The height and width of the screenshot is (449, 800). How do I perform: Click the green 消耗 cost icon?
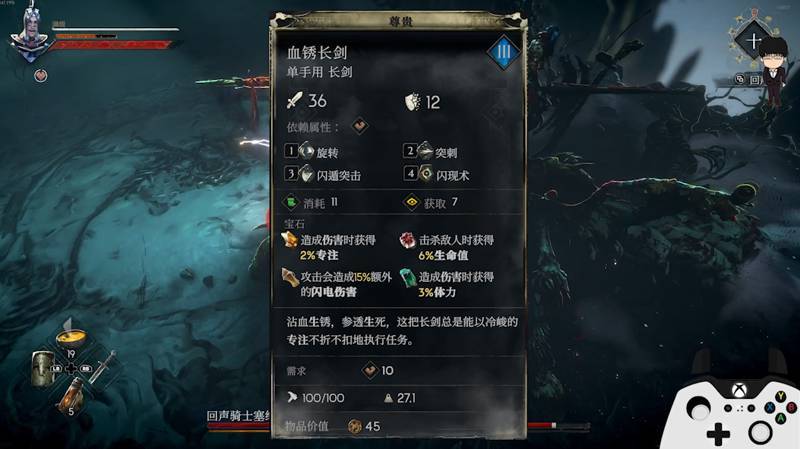click(x=290, y=203)
